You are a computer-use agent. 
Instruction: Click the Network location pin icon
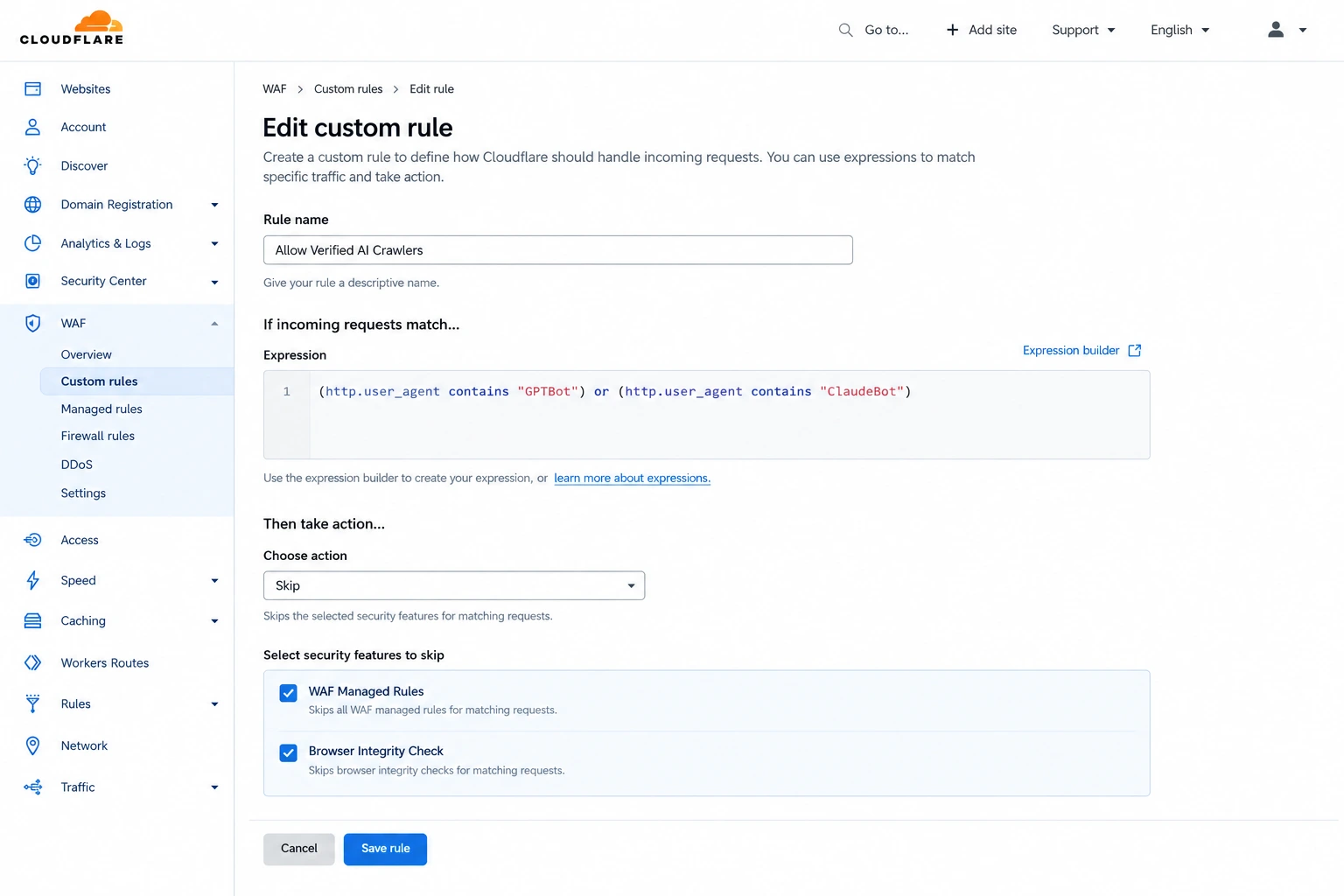[32, 745]
